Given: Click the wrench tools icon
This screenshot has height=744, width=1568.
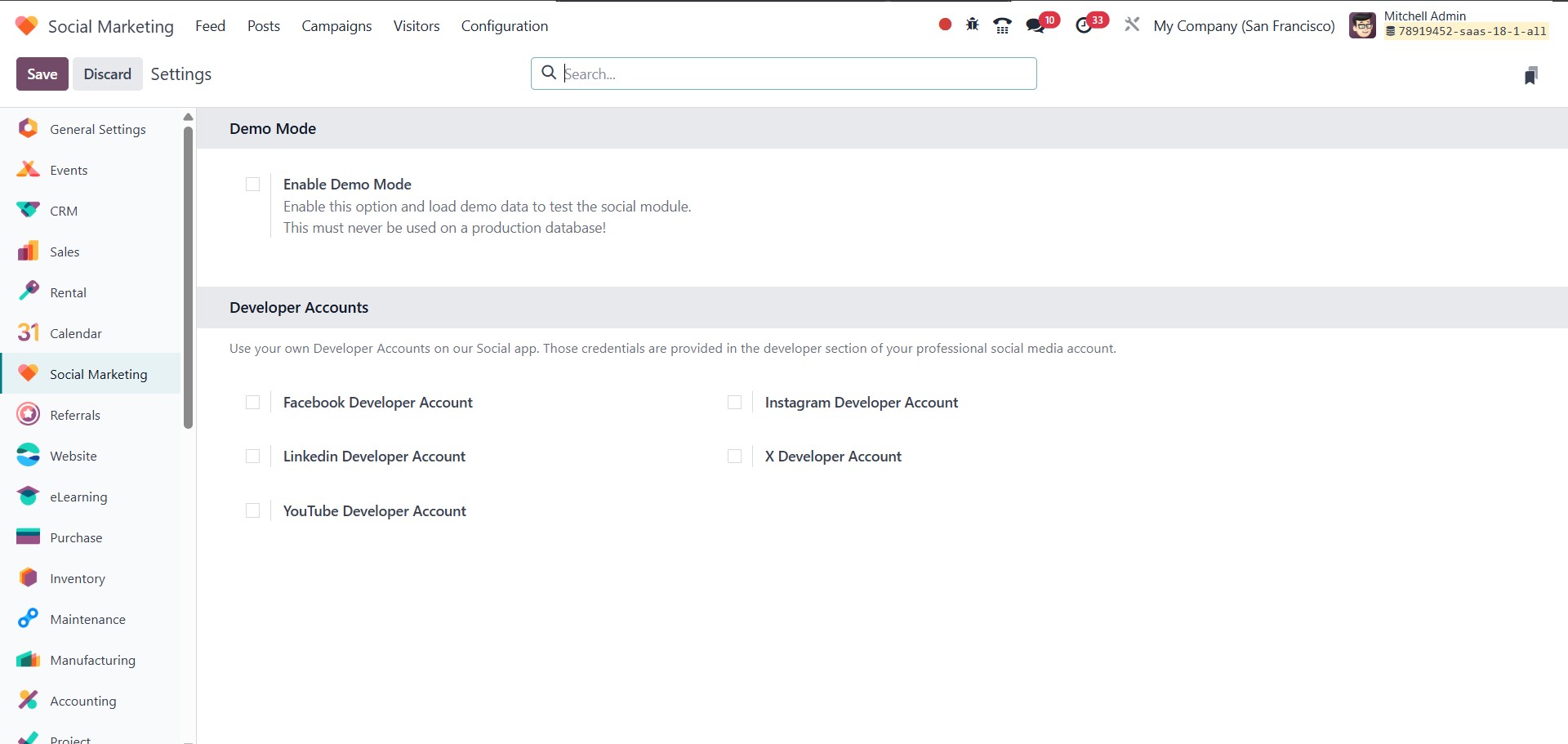Looking at the screenshot, I should [1132, 25].
